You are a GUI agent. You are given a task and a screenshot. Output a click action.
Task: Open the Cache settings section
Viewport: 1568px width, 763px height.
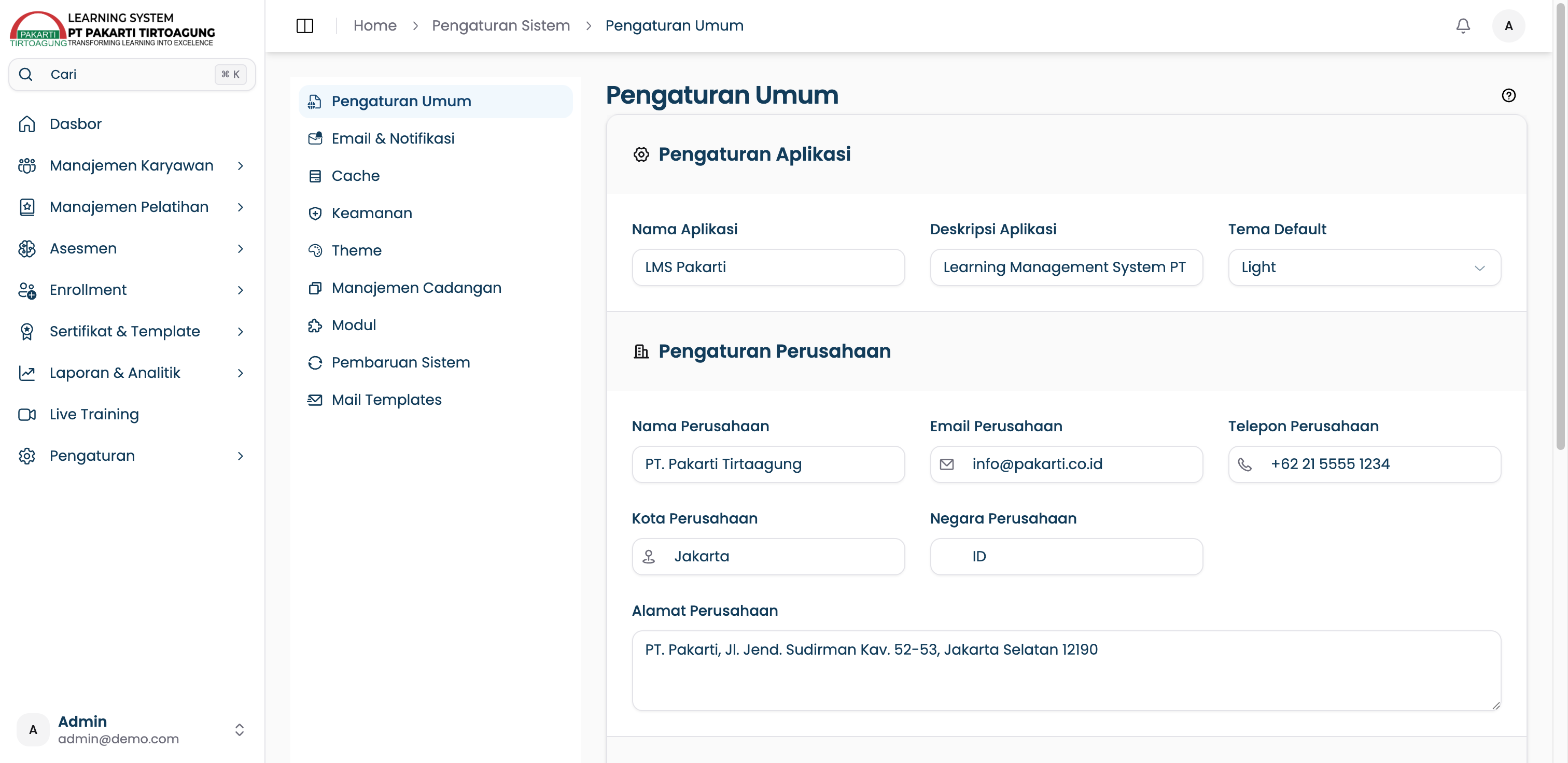[x=435, y=176]
